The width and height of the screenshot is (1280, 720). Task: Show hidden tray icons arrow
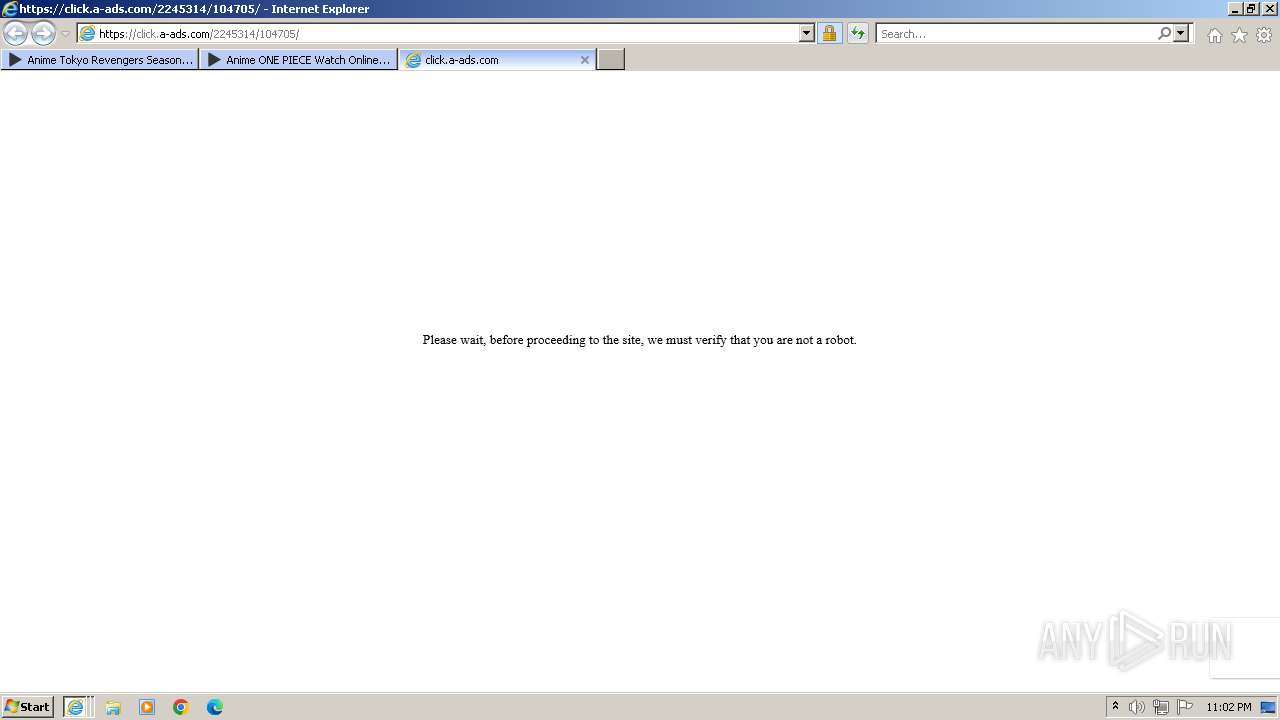tap(1115, 707)
